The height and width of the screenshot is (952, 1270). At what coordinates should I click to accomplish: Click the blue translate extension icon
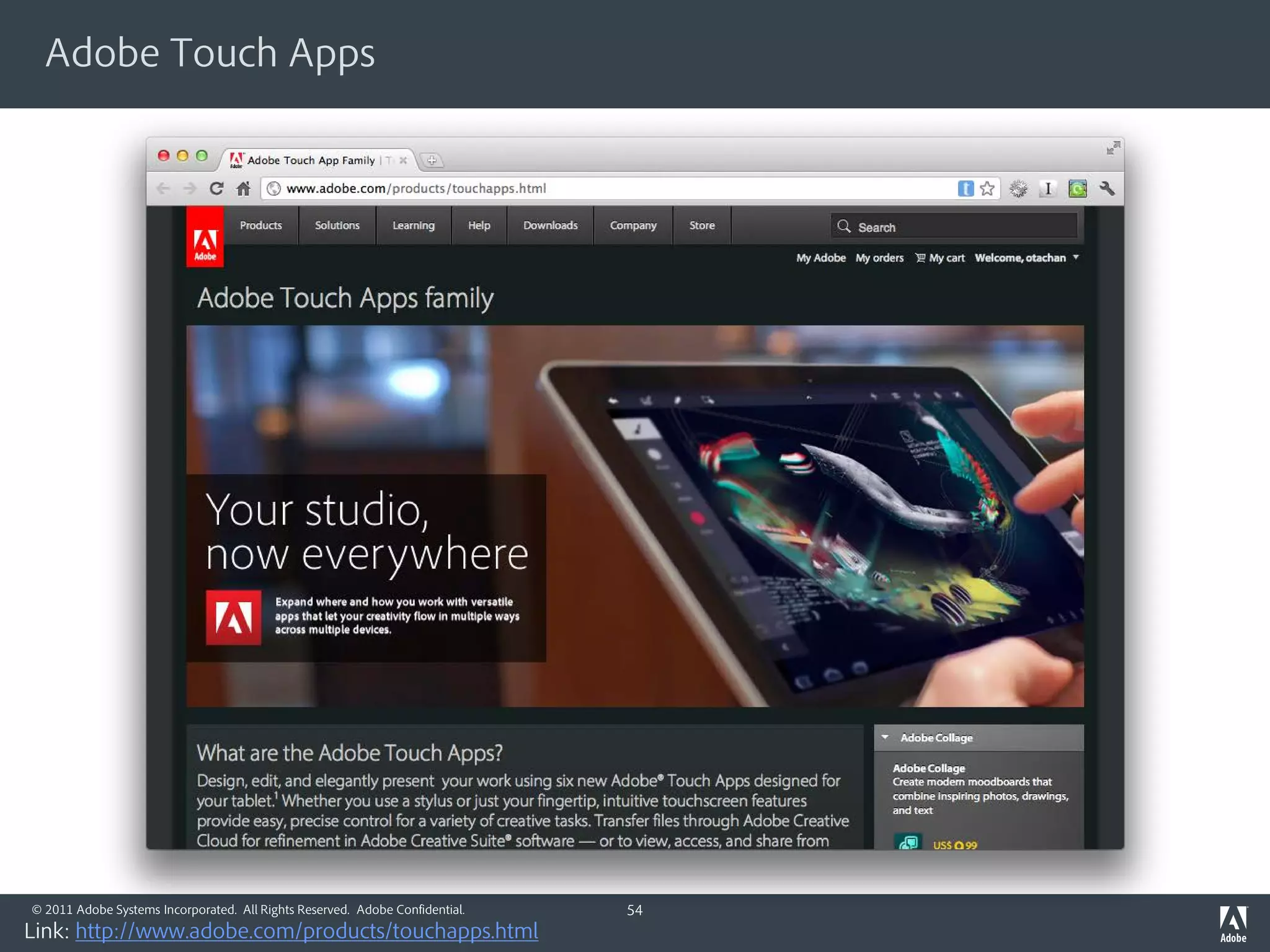pyautogui.click(x=966, y=188)
